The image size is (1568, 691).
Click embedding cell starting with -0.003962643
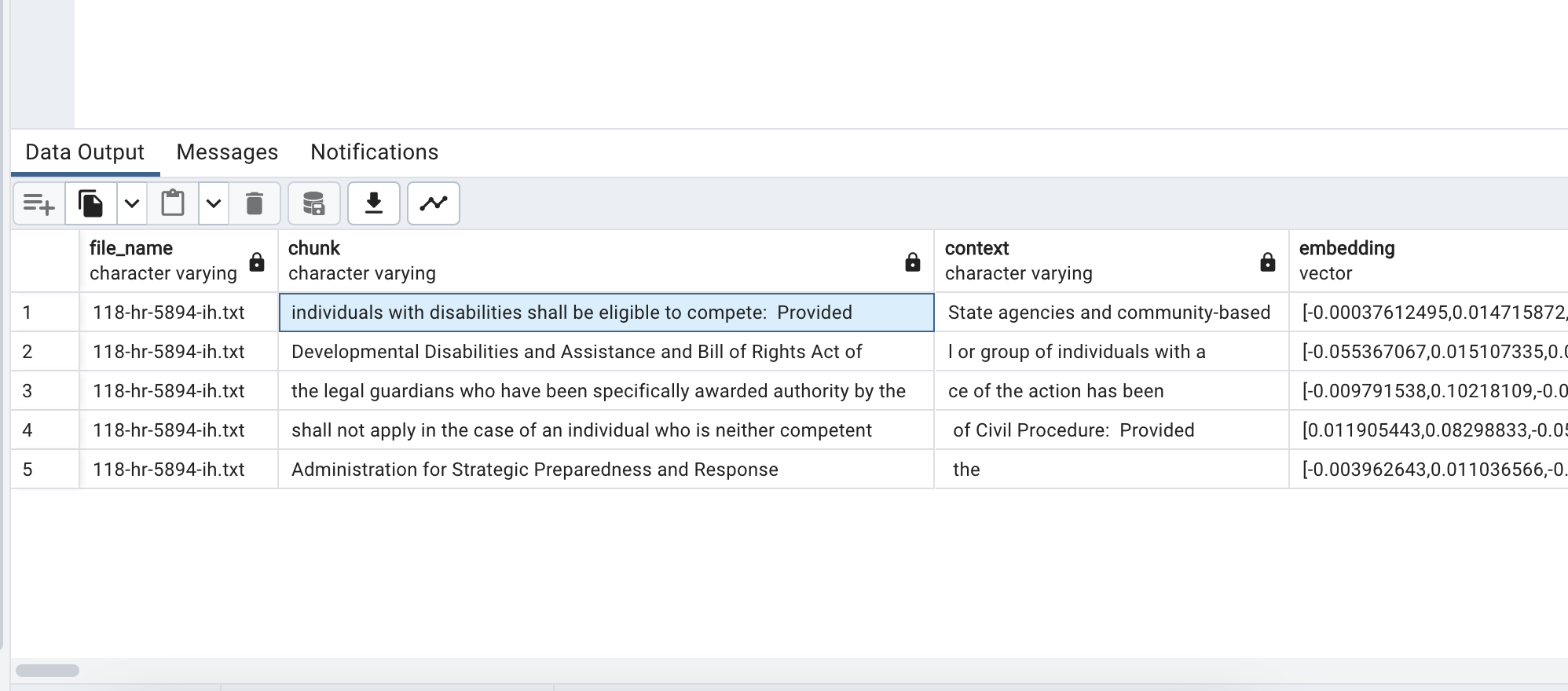(1429, 470)
